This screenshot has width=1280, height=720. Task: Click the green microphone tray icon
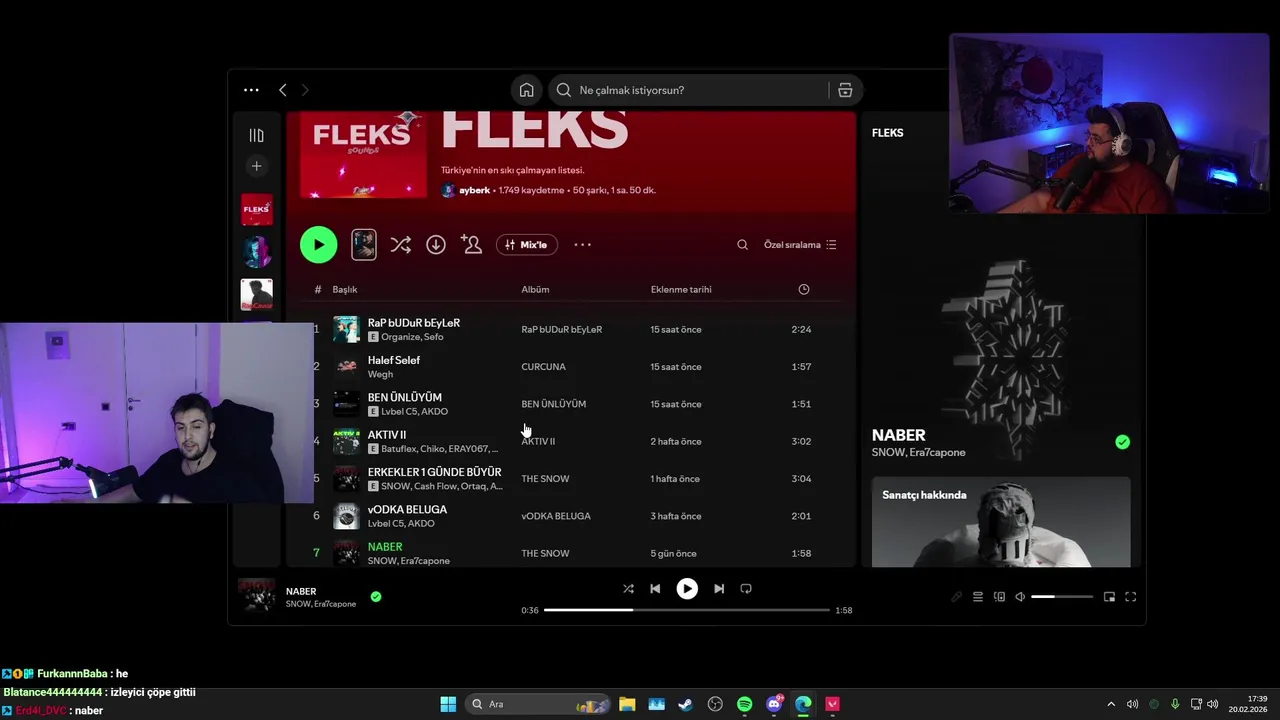[1175, 704]
